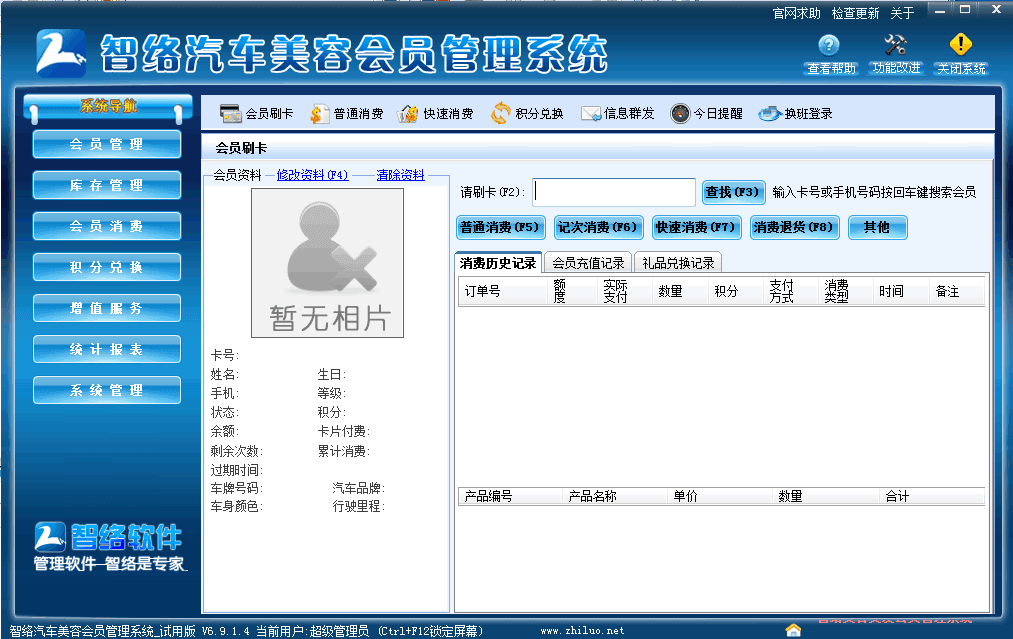The width and height of the screenshot is (1013, 639).
Task: Open 积分兑换 toolbar icon
Action: click(501, 114)
